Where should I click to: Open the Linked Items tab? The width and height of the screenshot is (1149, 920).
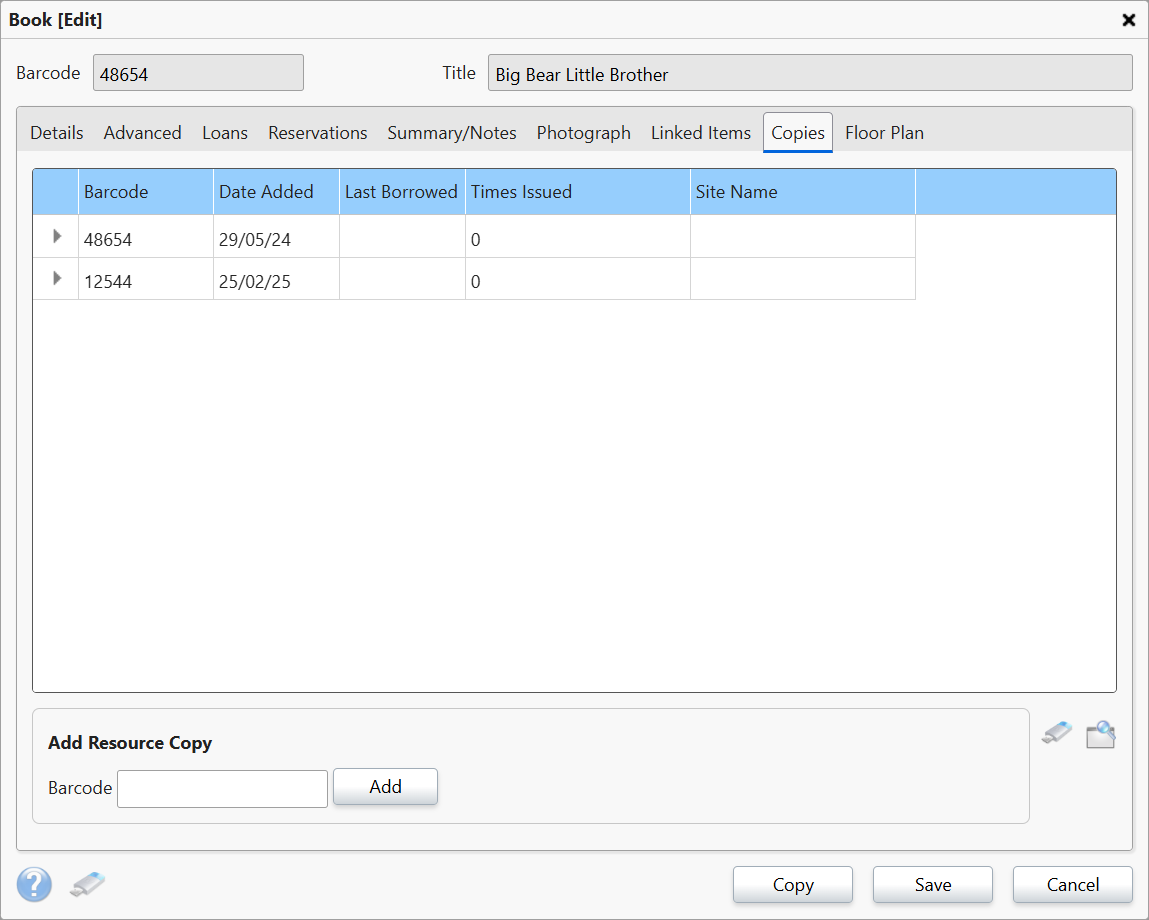click(700, 132)
